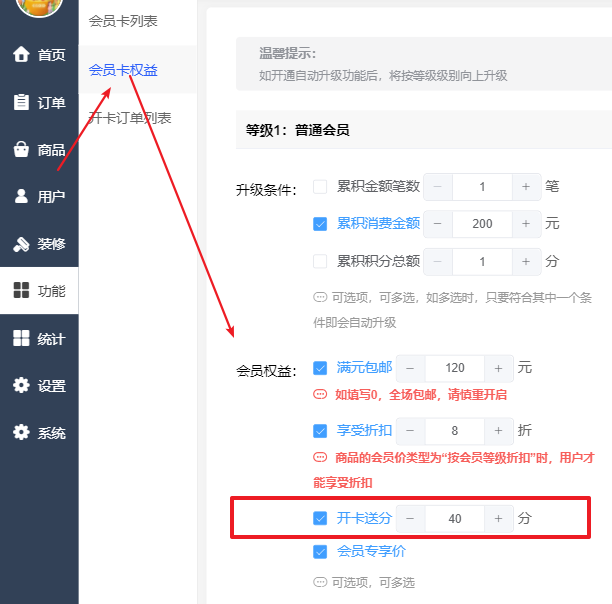Click the 满元包邮 input showing 120

[x=455, y=368]
